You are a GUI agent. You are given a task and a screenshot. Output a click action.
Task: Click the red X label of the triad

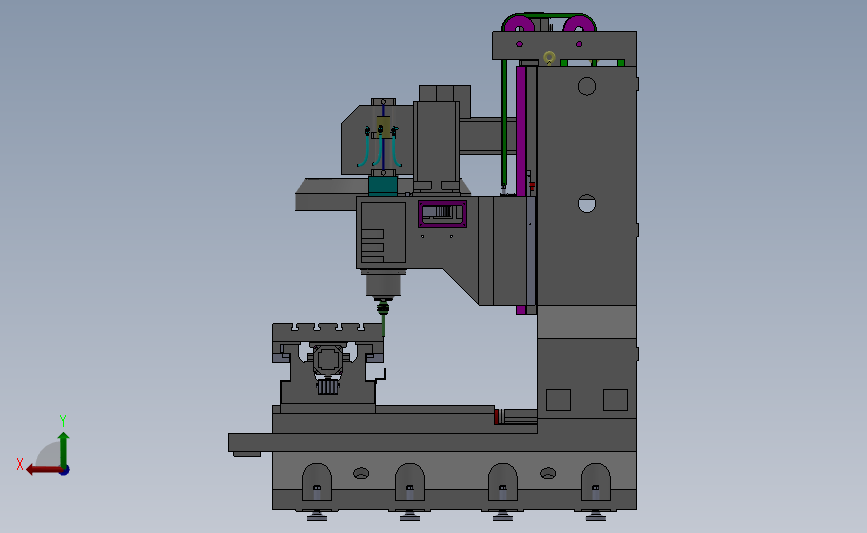[20, 464]
